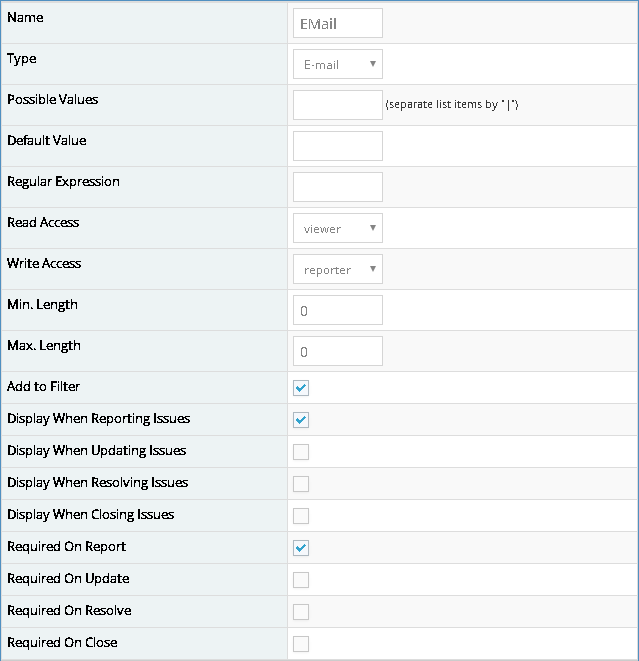
Task: Click the Name input field
Action: tap(338, 23)
